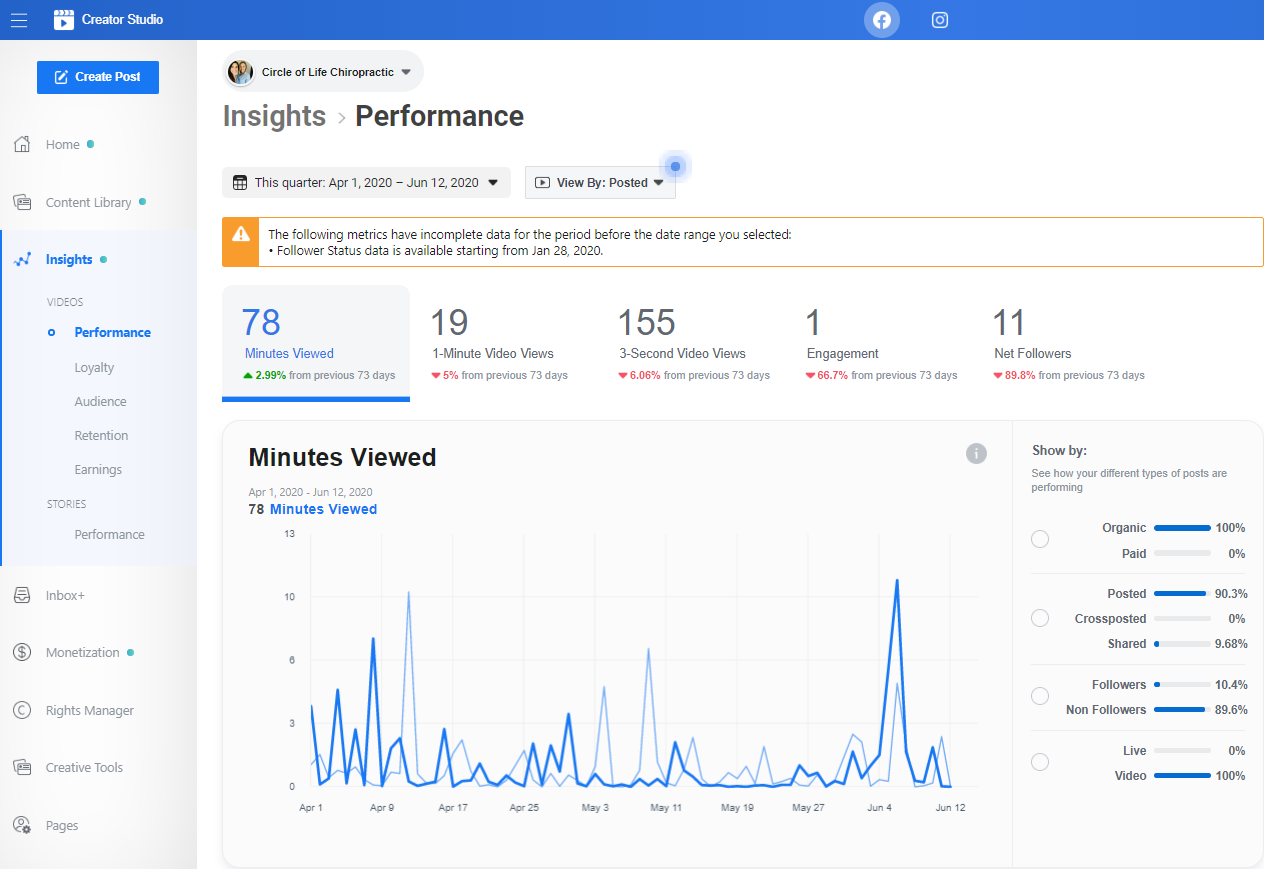Select the Minutes Viewed metric tab
1264x869 pixels.
pos(316,343)
